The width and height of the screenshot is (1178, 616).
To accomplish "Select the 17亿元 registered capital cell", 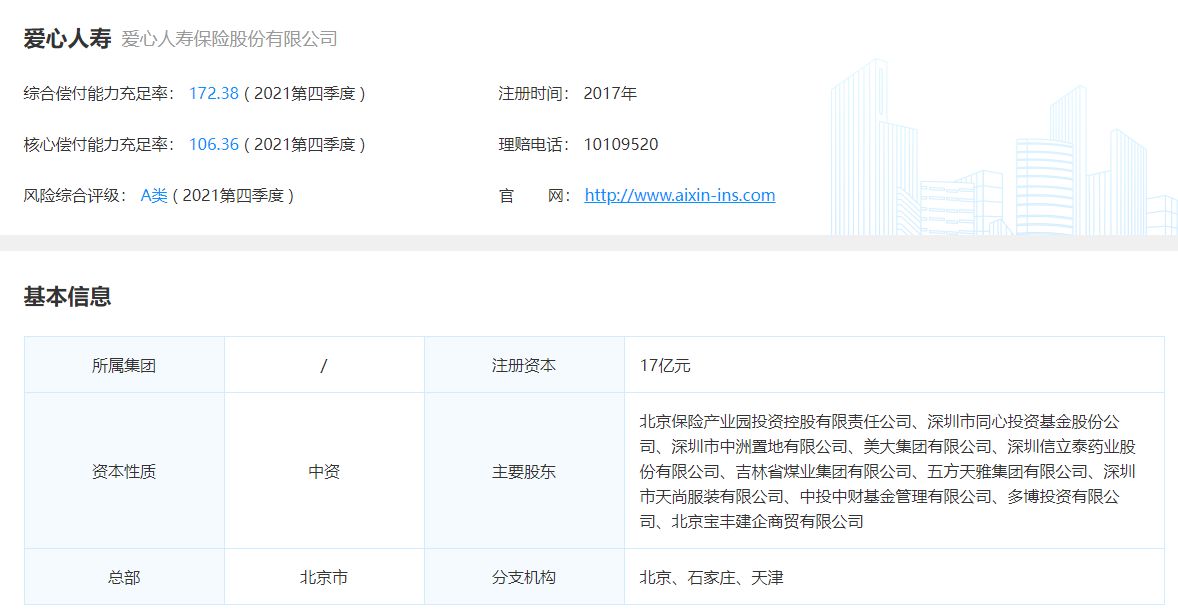I will pos(665,366).
